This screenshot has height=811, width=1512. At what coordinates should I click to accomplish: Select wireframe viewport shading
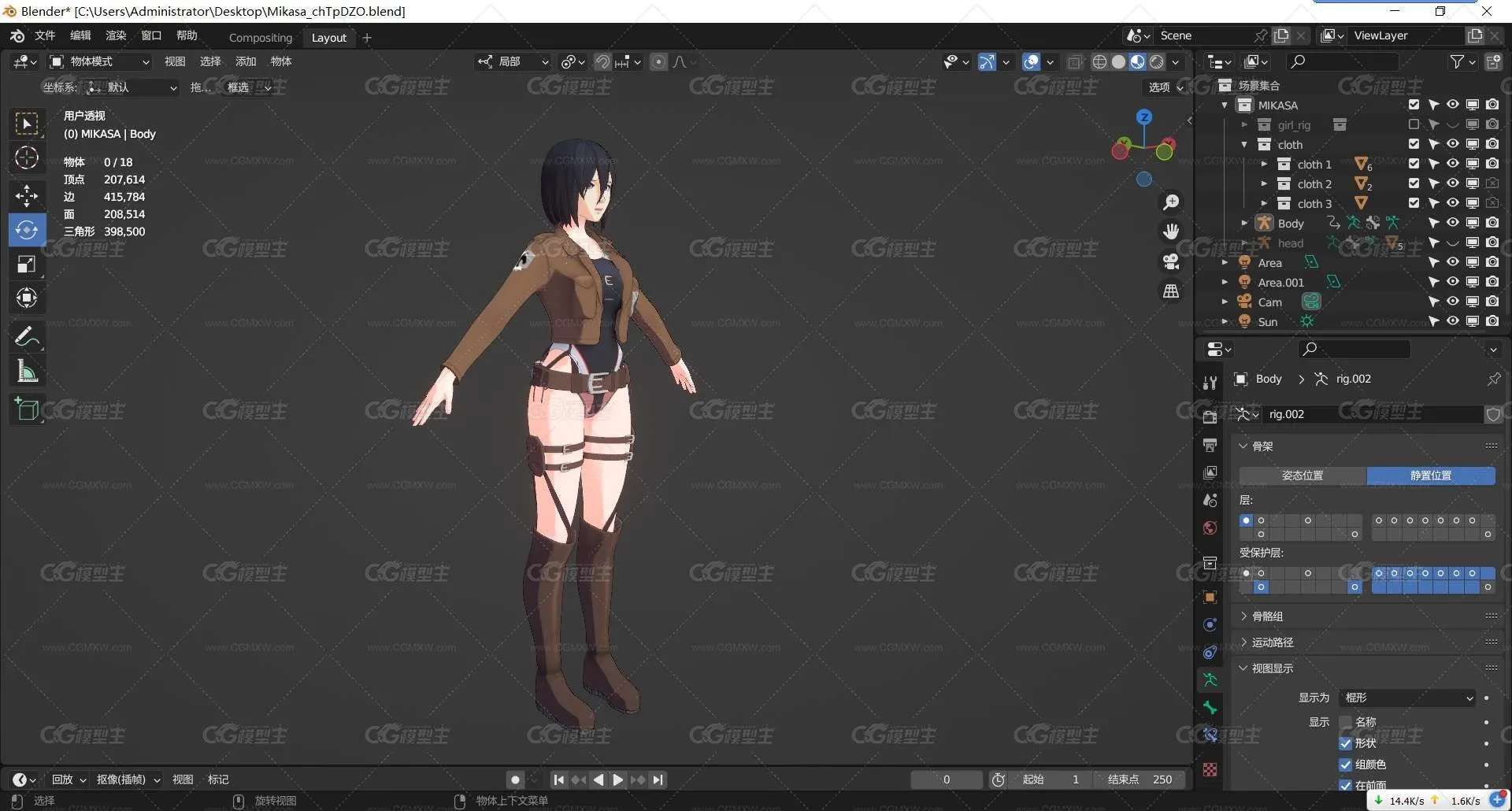click(x=1100, y=61)
